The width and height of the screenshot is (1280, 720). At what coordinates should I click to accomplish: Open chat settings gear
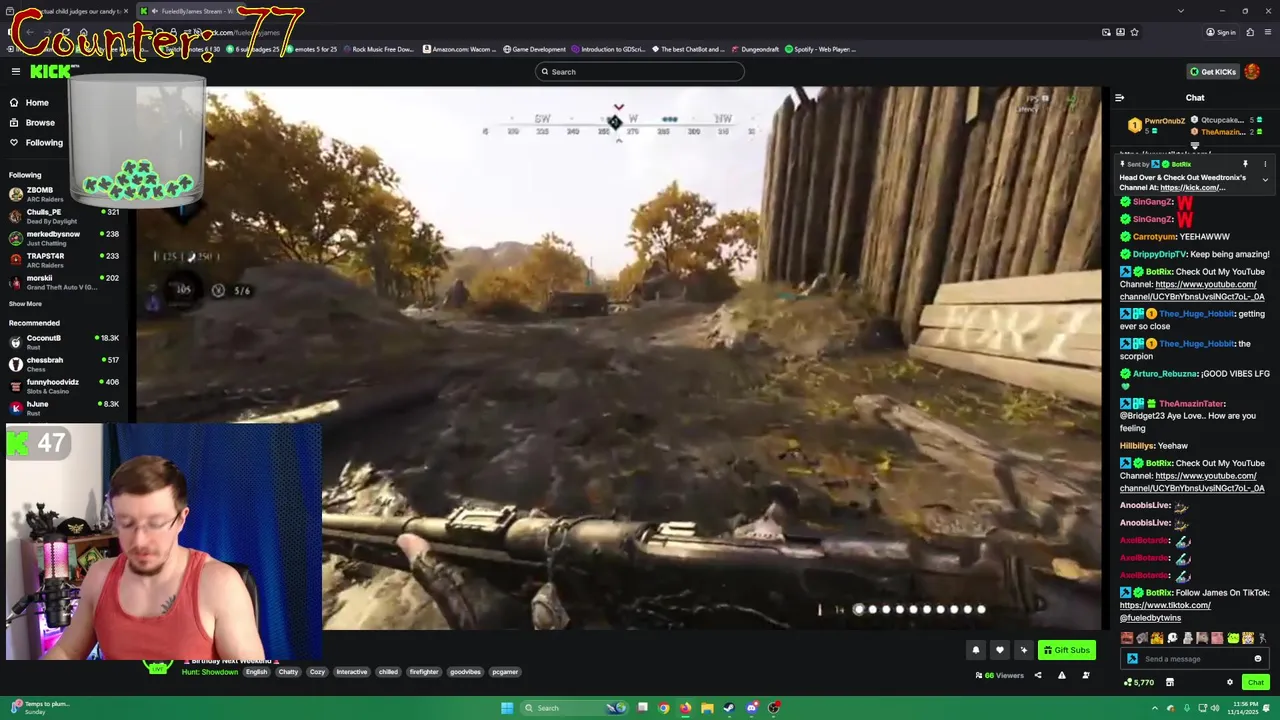pos(1230,682)
